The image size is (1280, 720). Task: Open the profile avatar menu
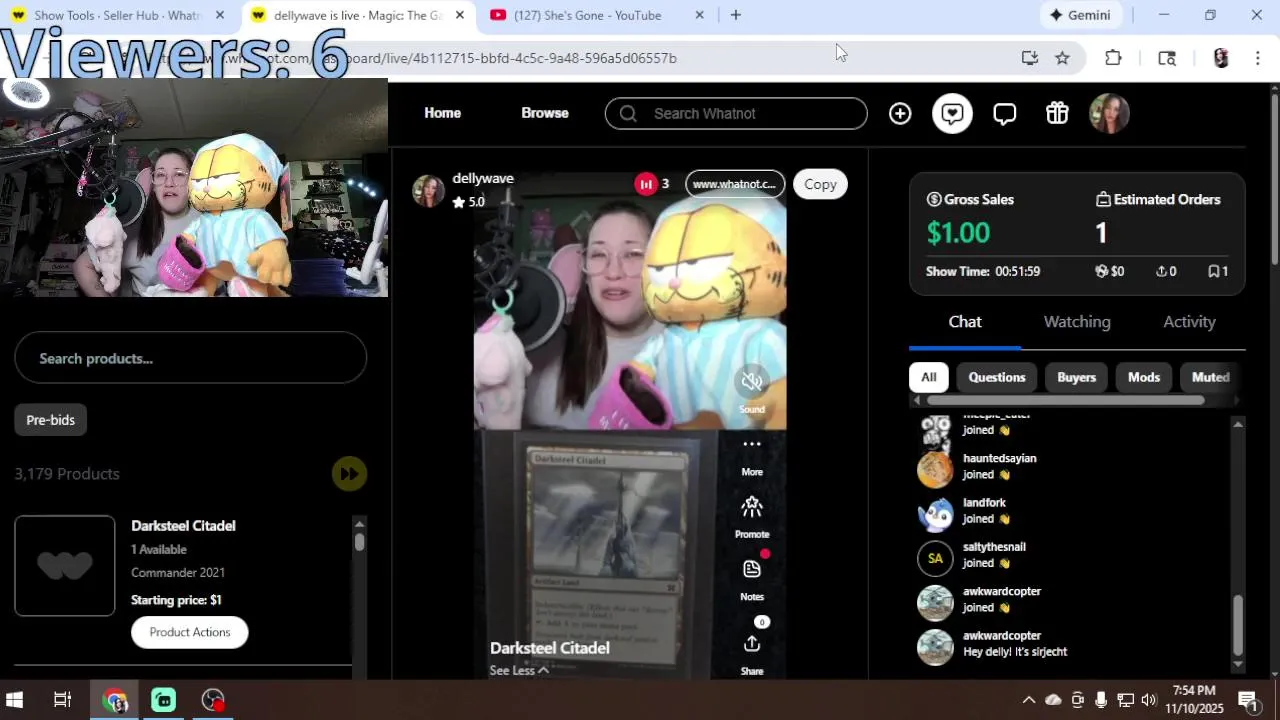click(1109, 114)
